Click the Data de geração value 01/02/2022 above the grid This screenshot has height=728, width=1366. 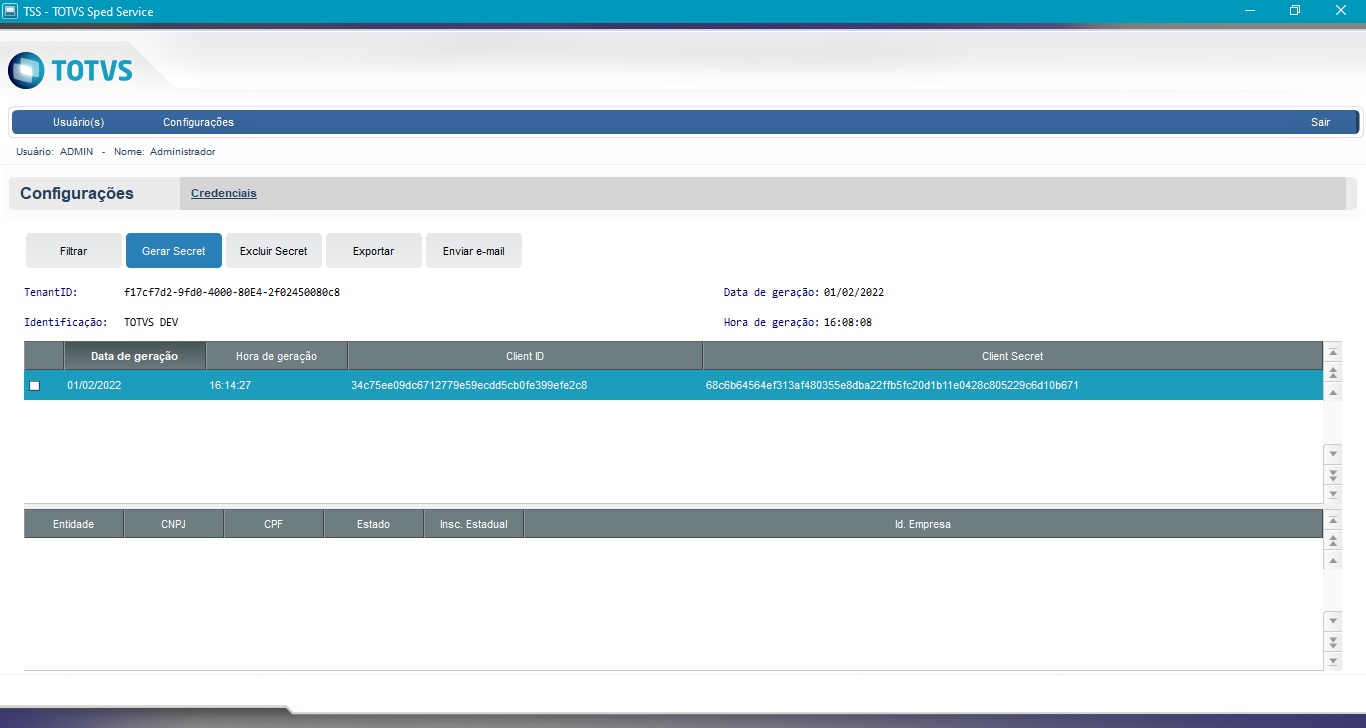pyautogui.click(x=854, y=293)
